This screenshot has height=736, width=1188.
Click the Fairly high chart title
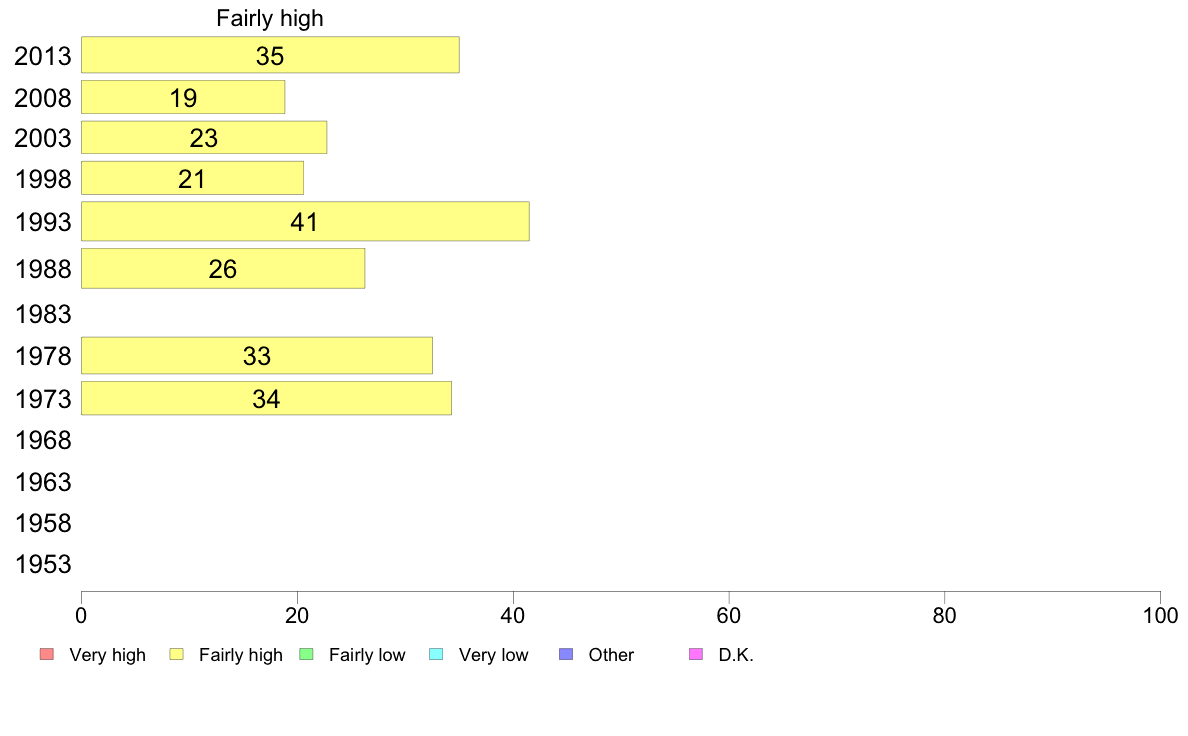270,18
